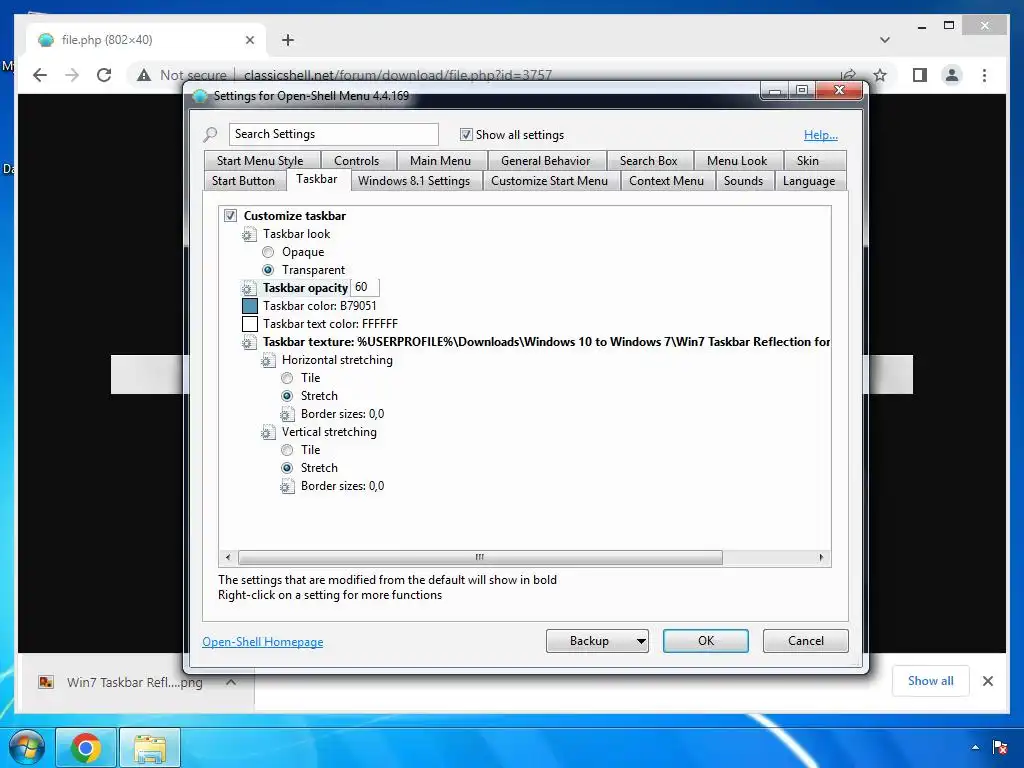This screenshot has height=768, width=1024.
Task: Open the Open-Shell Homepage link
Action: coord(263,642)
